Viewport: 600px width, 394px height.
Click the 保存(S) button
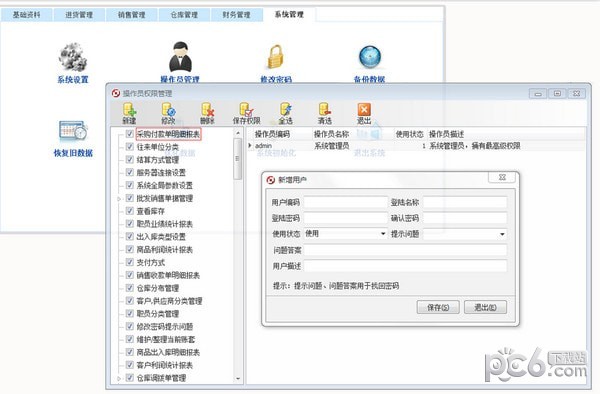[438, 307]
